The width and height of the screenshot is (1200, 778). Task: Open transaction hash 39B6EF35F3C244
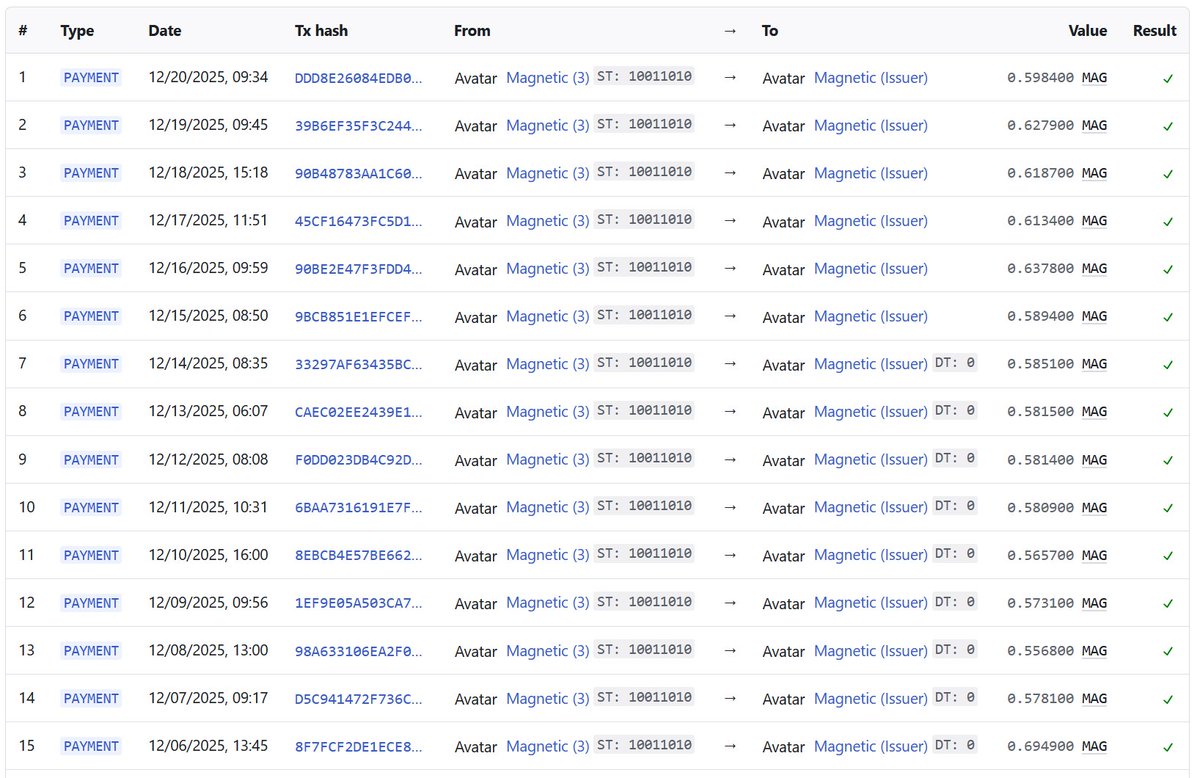(x=358, y=126)
